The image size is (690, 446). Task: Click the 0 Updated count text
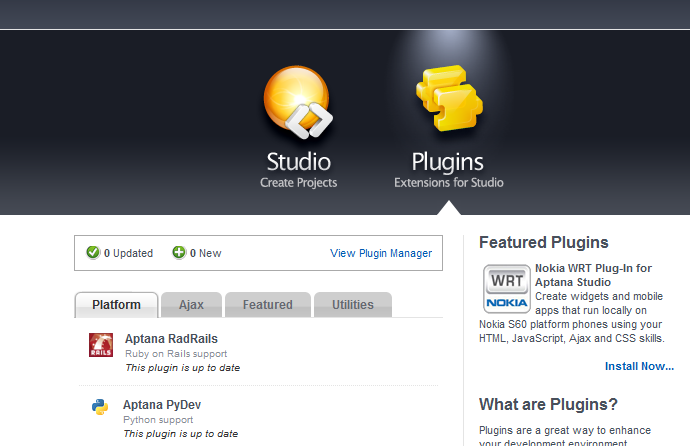(128, 253)
